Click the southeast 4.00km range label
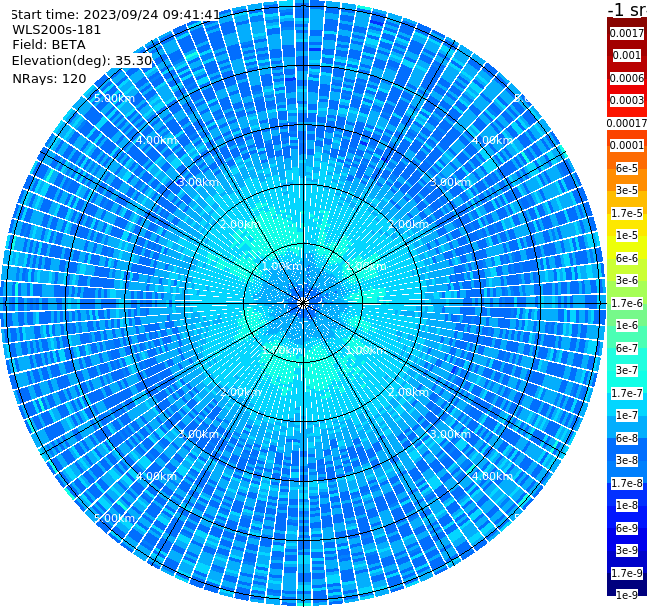The height and width of the screenshot is (607, 647). point(492,476)
